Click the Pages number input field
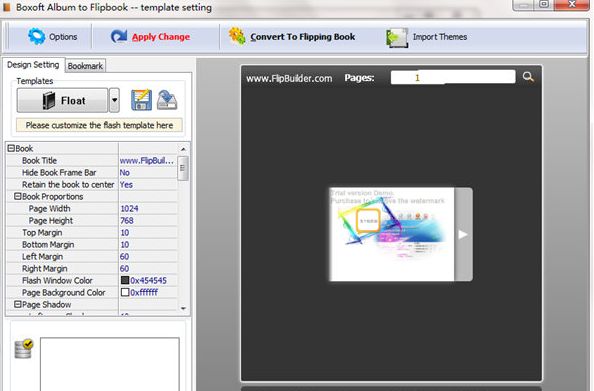This screenshot has height=391, width=594. pyautogui.click(x=453, y=77)
